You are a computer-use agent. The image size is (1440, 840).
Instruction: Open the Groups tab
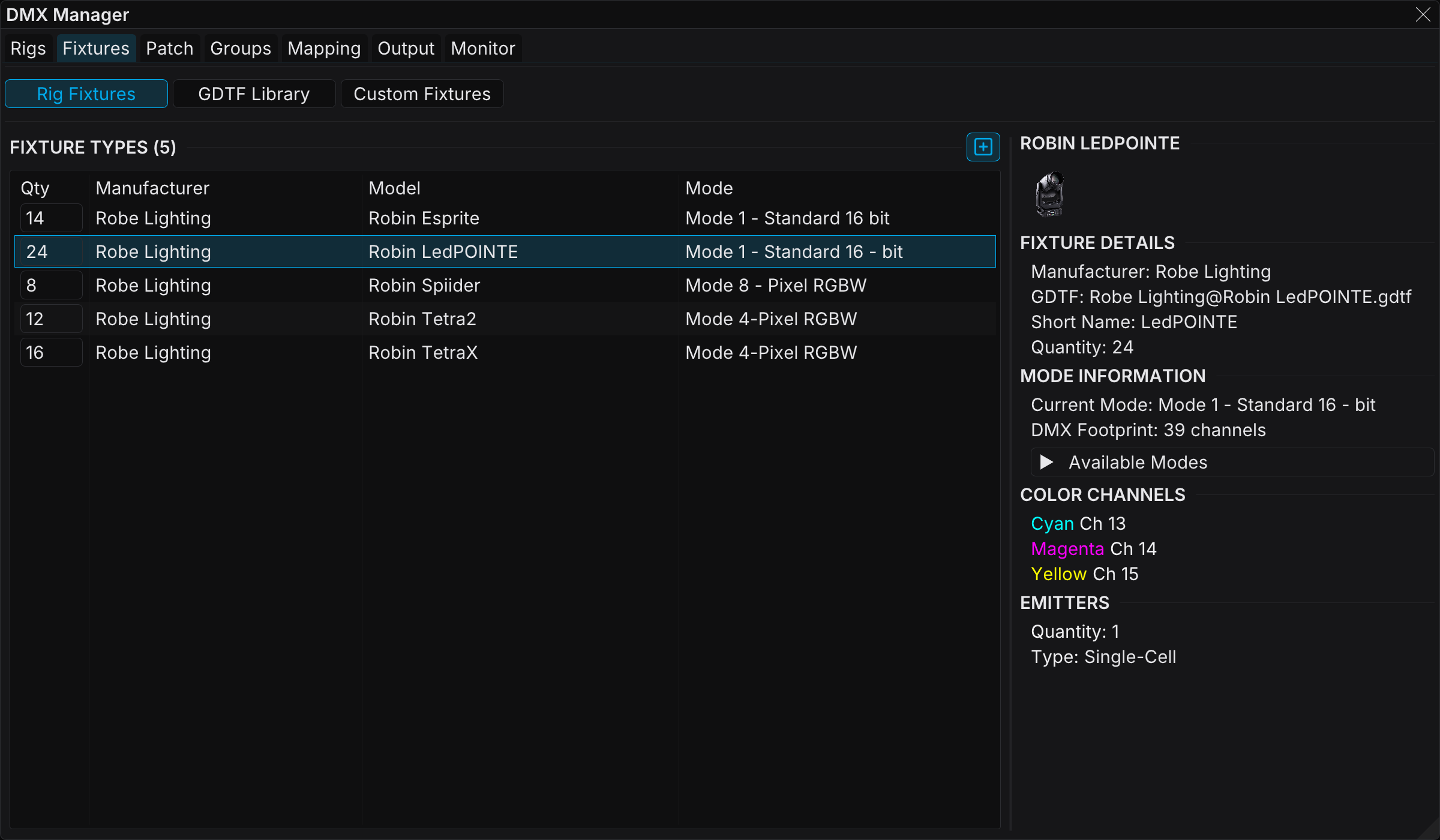pos(241,48)
